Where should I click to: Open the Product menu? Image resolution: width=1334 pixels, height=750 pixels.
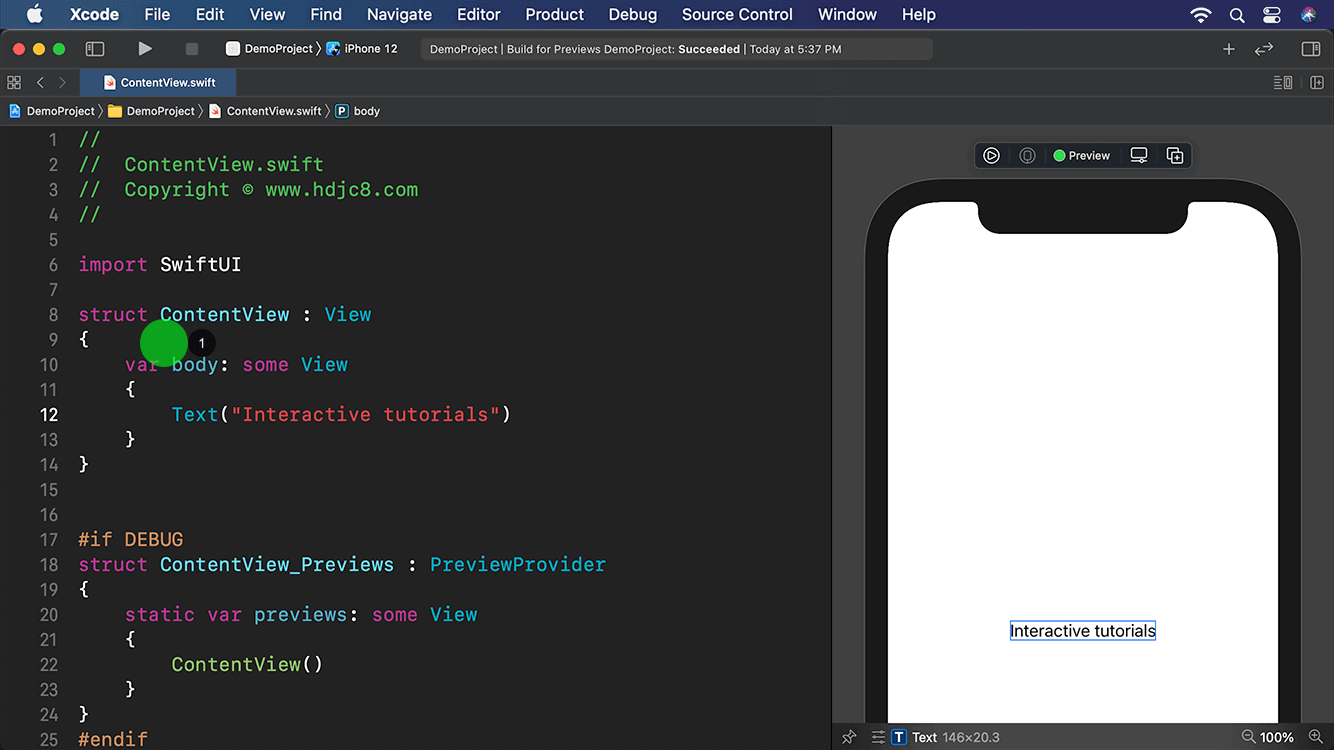554,14
